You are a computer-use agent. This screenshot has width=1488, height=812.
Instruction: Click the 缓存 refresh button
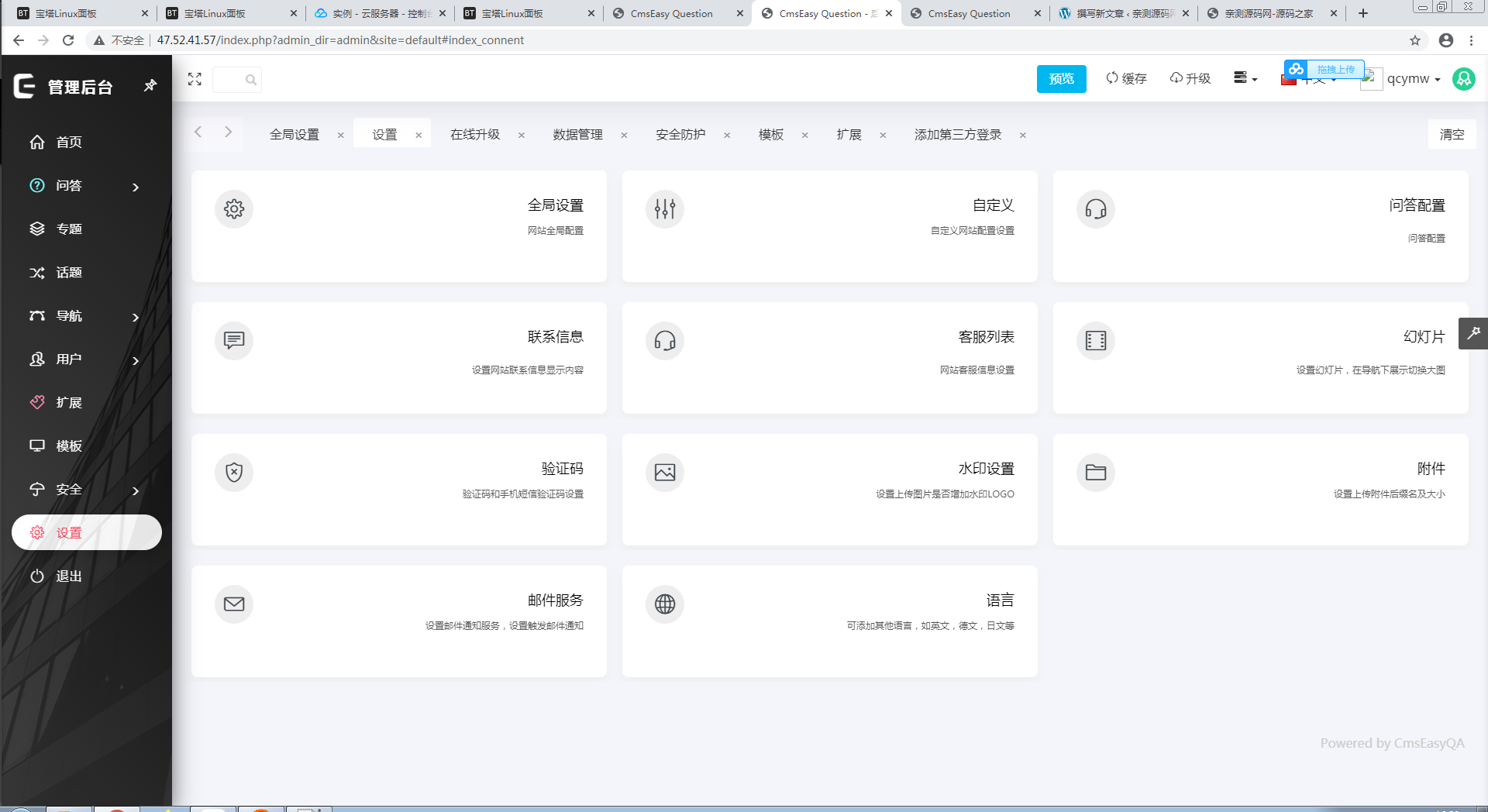1126,78
